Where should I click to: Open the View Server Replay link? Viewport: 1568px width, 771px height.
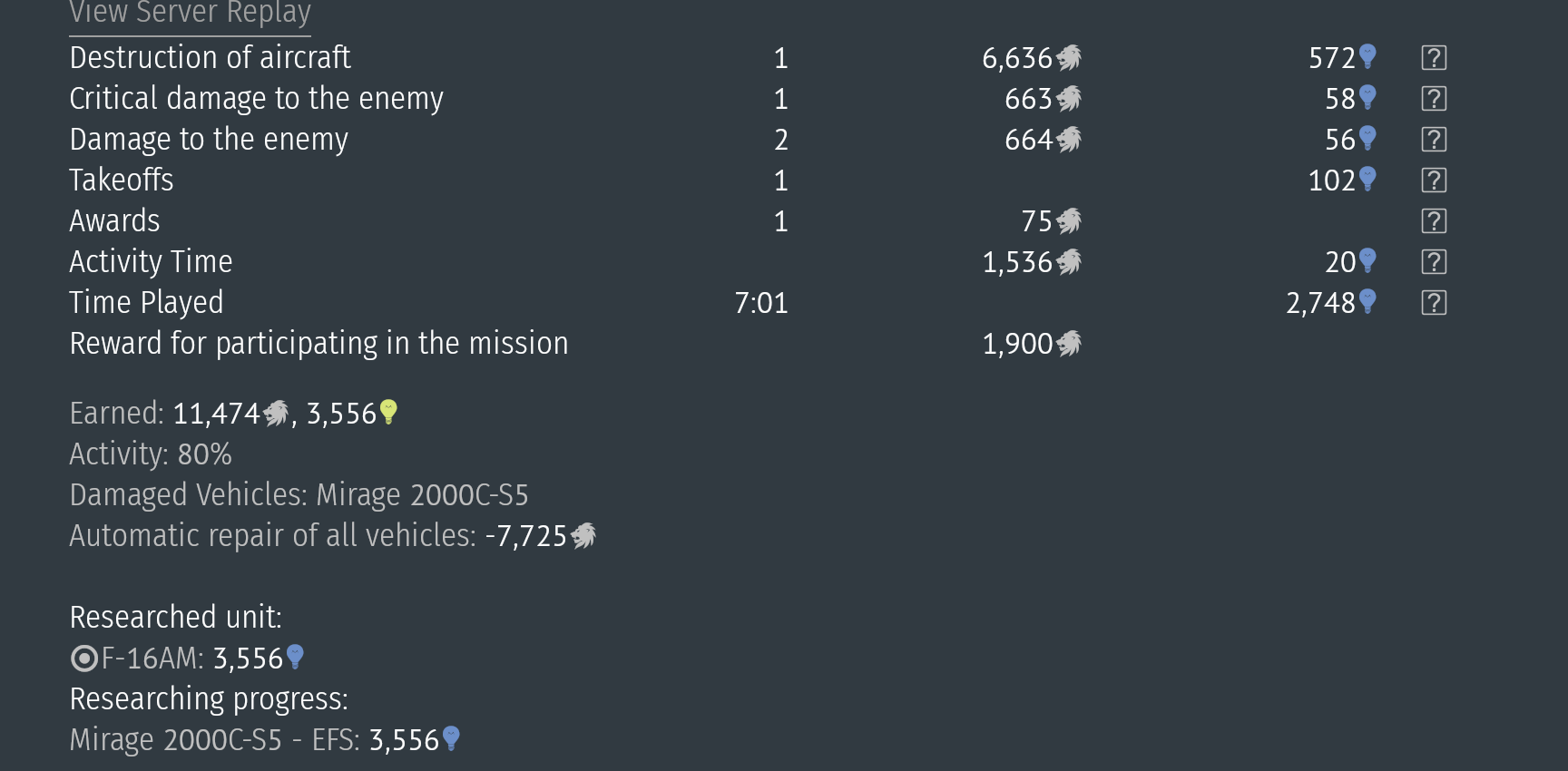pyautogui.click(x=190, y=15)
